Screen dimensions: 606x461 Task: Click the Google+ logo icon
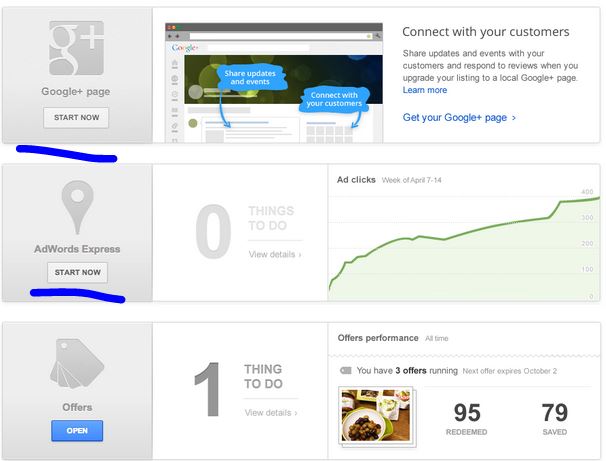(76, 48)
